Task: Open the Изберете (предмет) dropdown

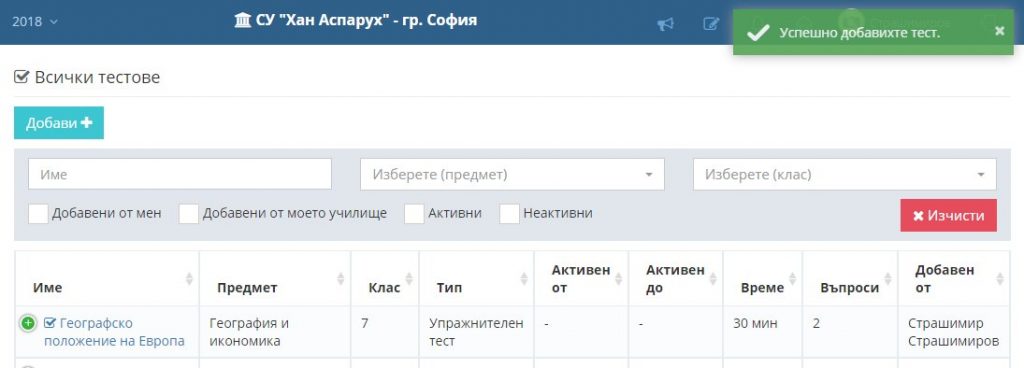Action: (x=512, y=174)
